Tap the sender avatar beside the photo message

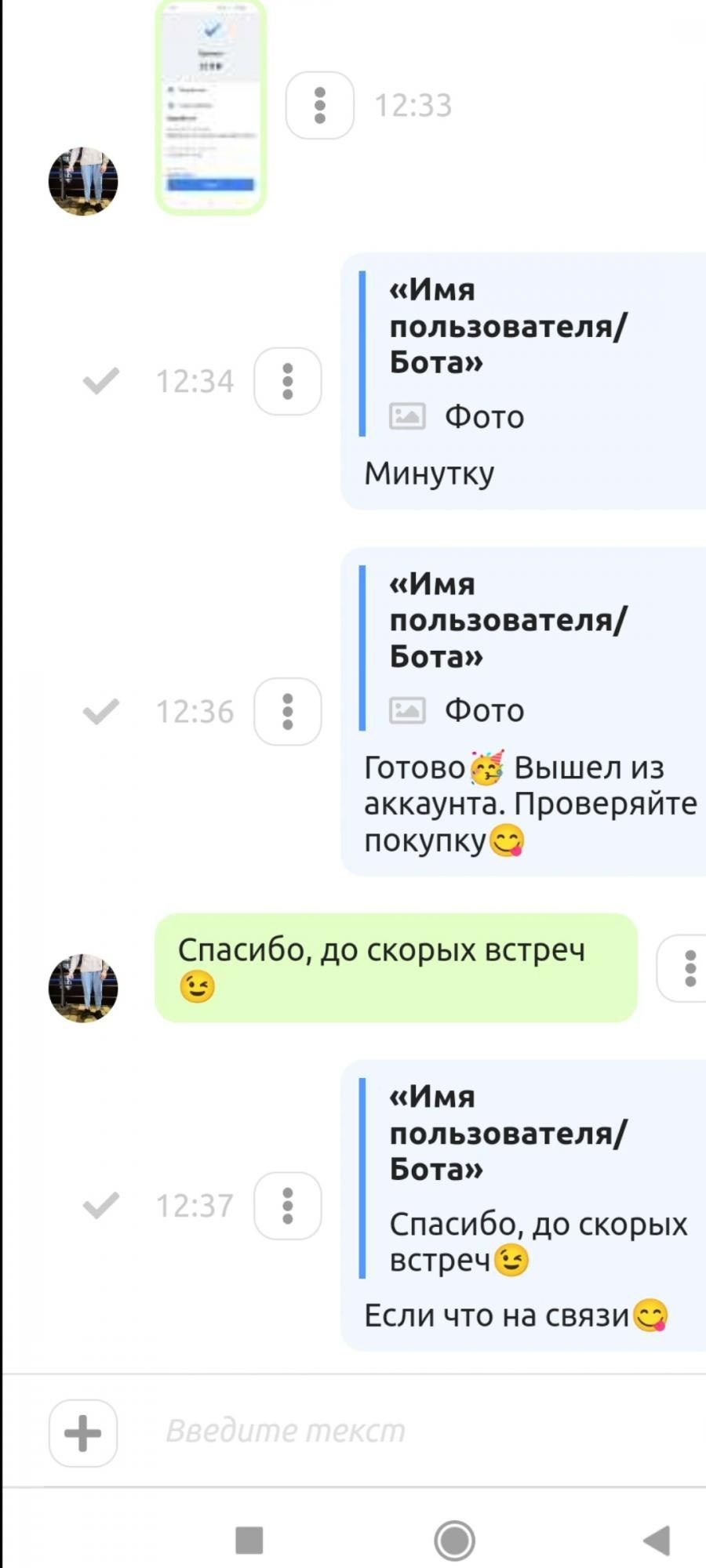pyautogui.click(x=83, y=181)
